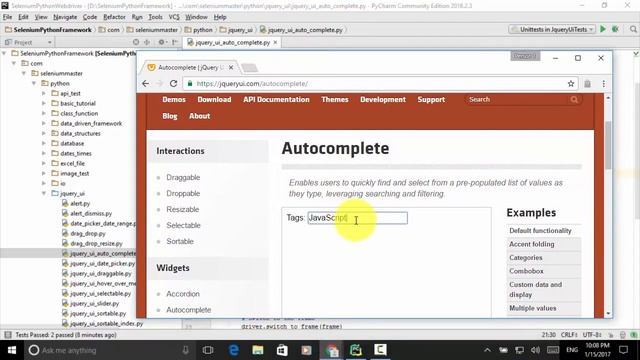This screenshot has height=360, width=640.
Task: Open the API Documentation link
Action: 276,100
